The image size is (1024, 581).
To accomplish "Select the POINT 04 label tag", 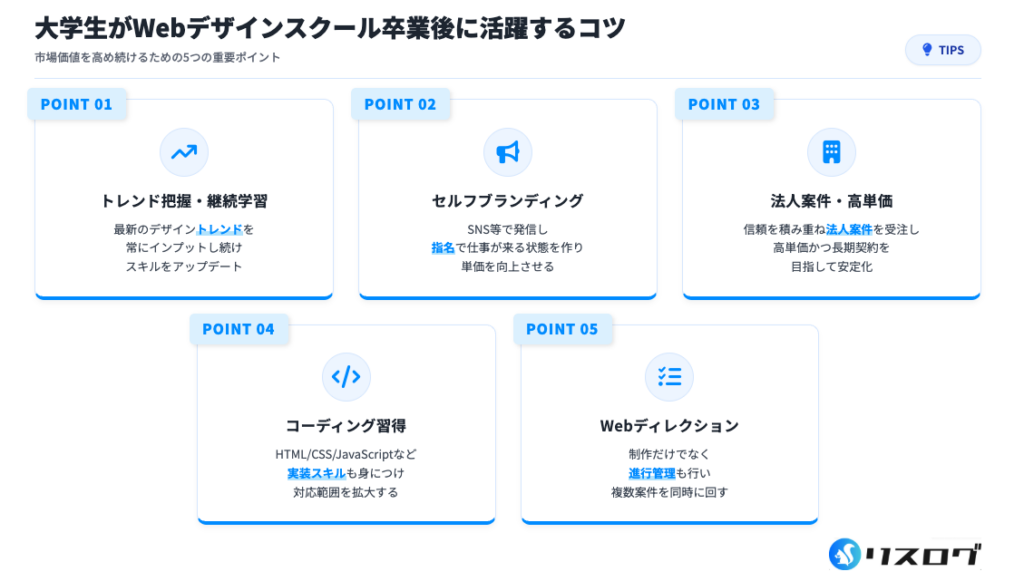I will [x=238, y=329].
